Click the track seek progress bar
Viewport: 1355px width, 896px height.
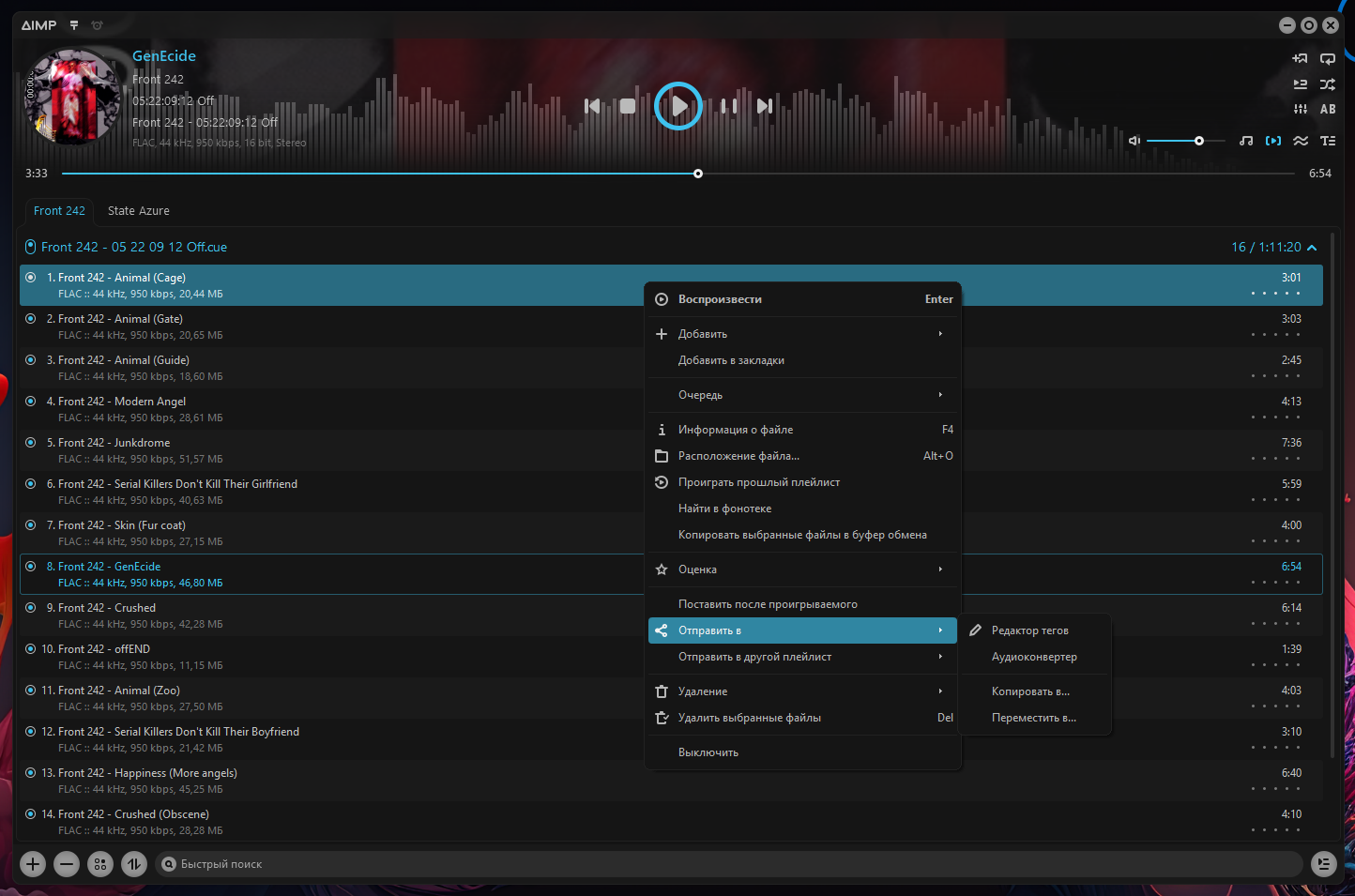[x=677, y=174]
